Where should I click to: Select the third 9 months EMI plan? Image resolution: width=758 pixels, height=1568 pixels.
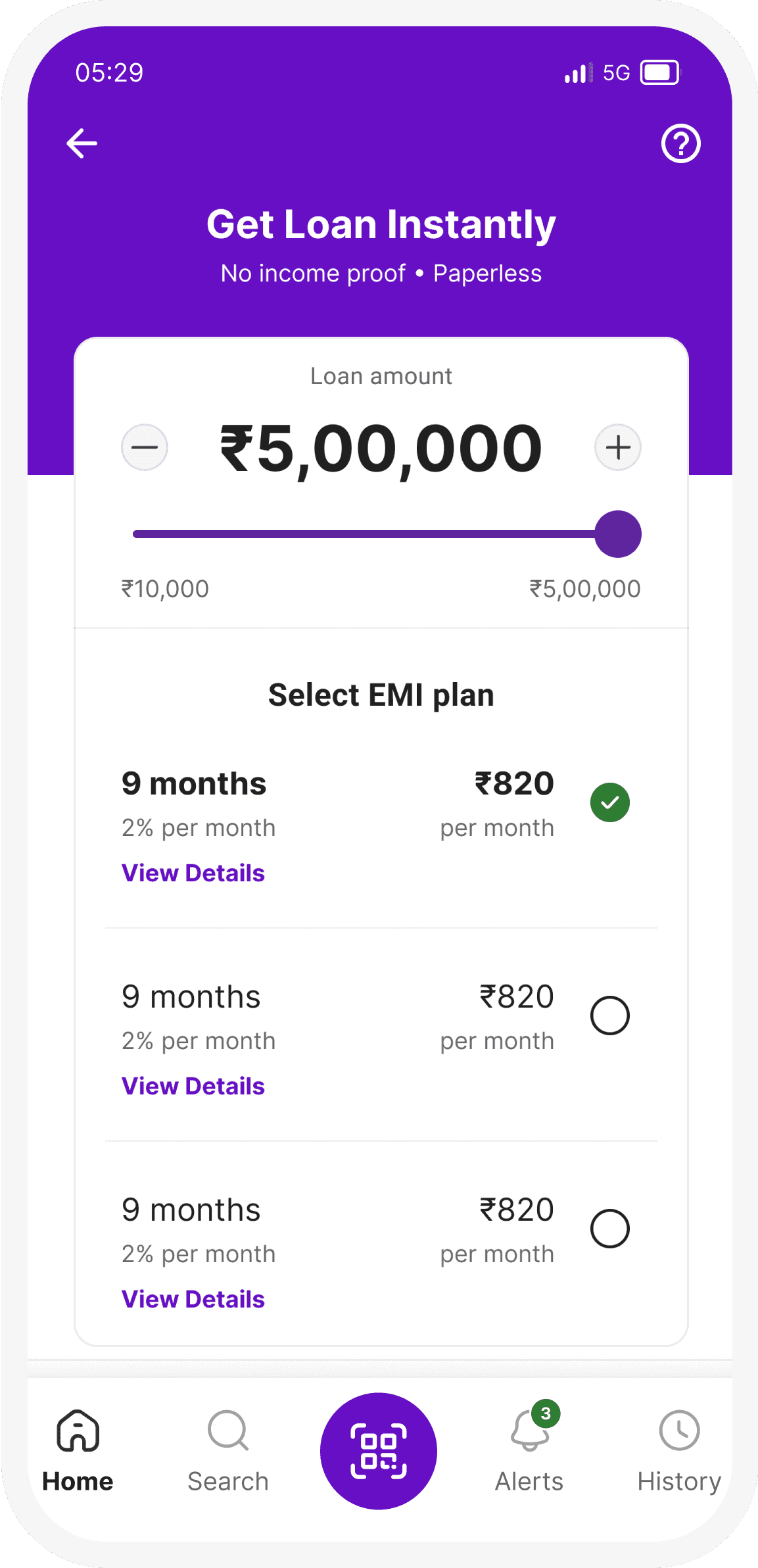tap(609, 1229)
